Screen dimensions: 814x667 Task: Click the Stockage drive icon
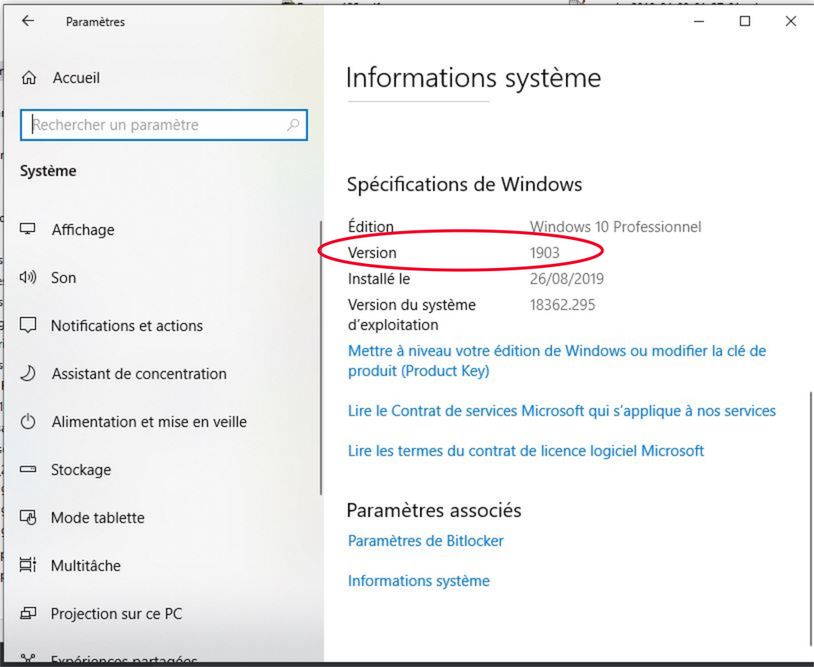click(28, 470)
